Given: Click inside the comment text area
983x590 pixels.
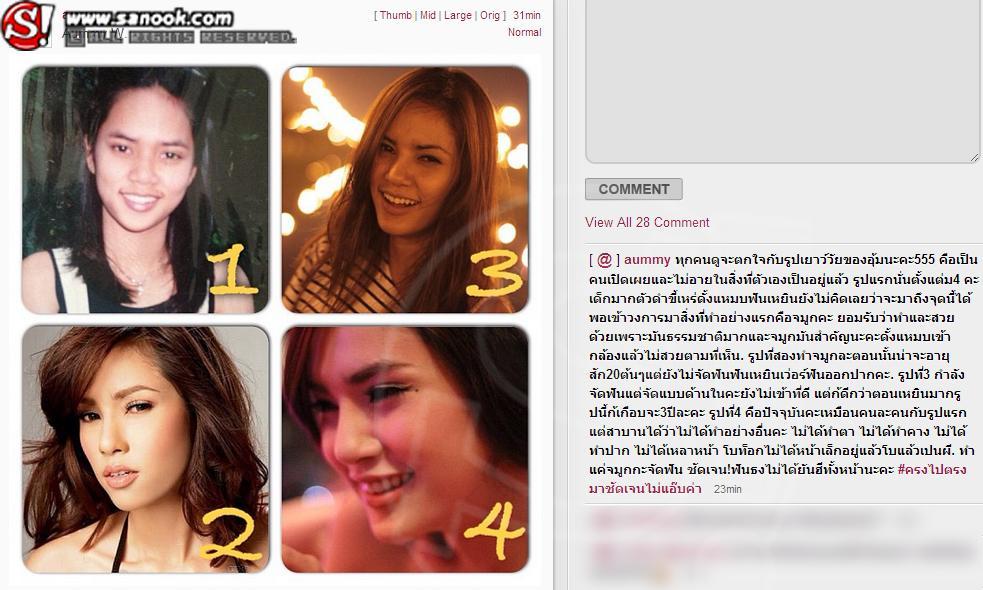Looking at the screenshot, I should pyautogui.click(x=782, y=82).
